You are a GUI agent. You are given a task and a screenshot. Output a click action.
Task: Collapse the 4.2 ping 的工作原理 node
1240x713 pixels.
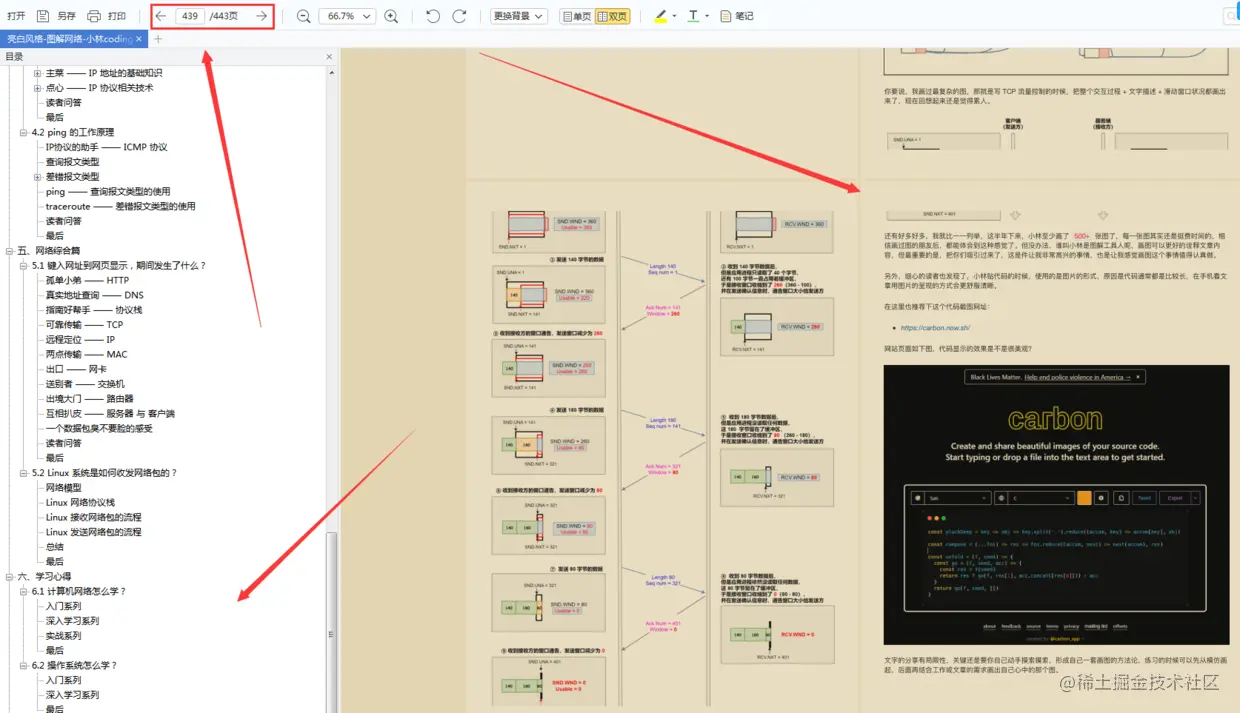23,132
